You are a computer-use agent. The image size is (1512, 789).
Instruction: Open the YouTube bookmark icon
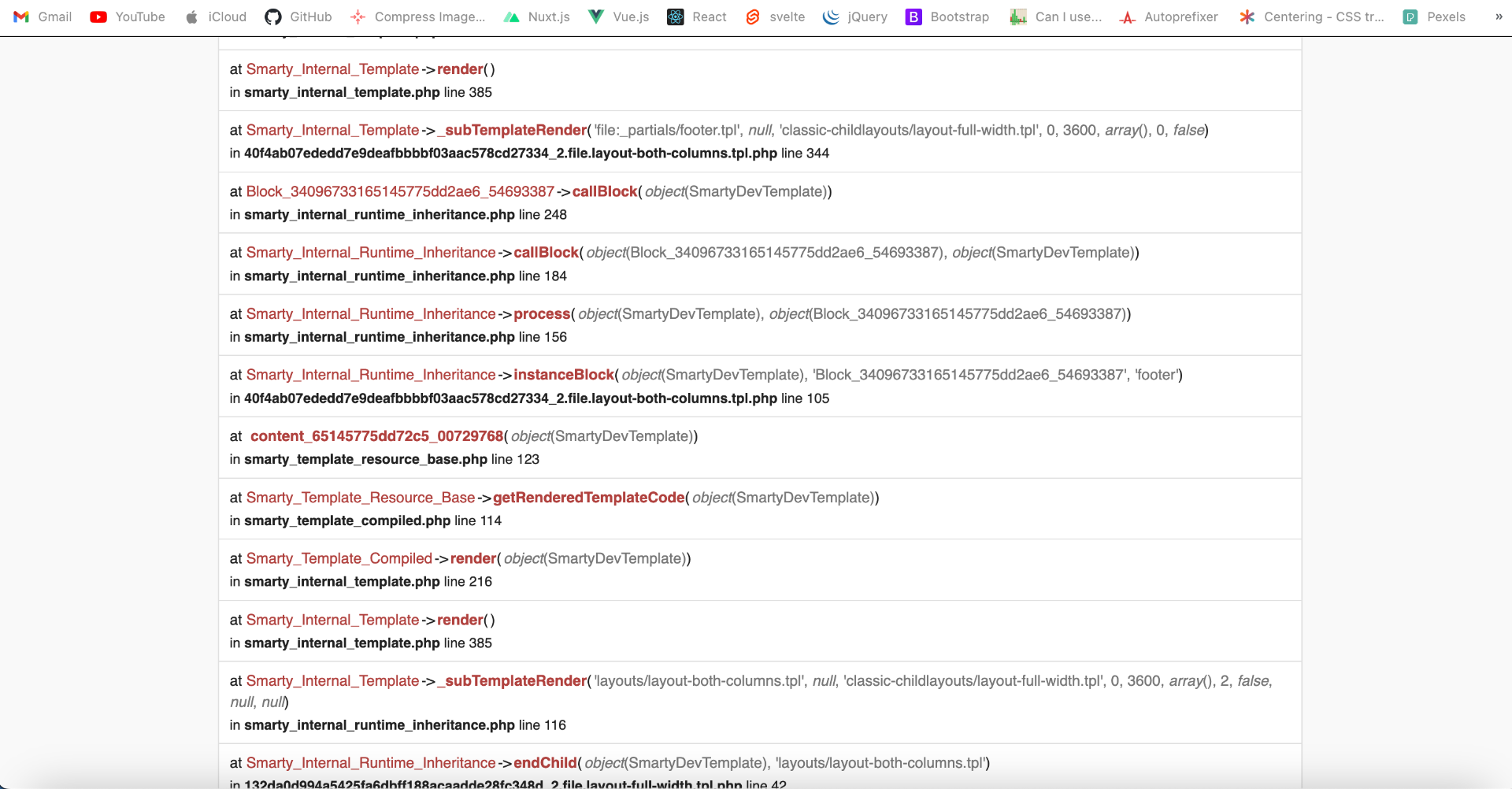click(x=98, y=17)
